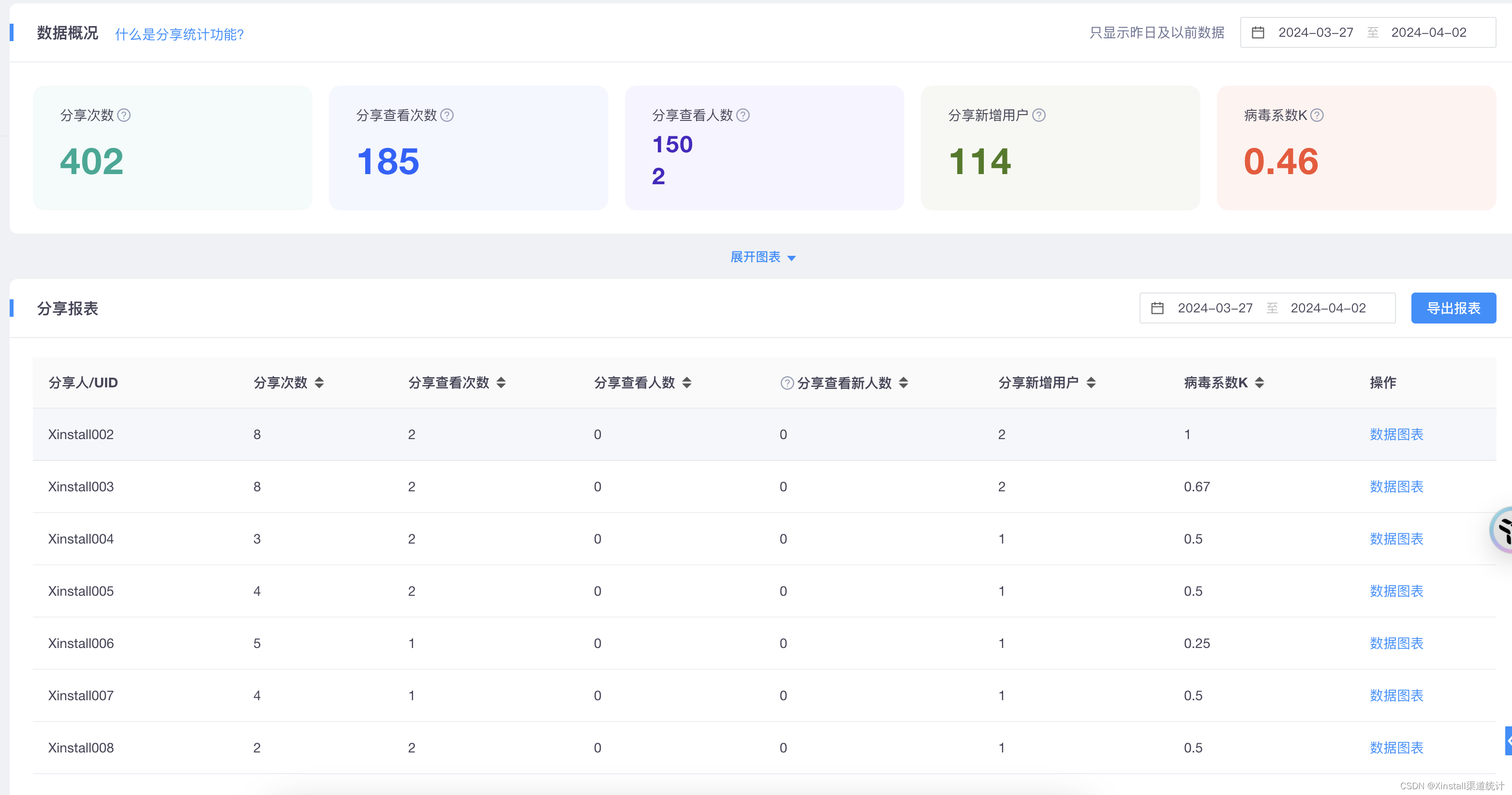The image size is (1512, 795).
Task: Click Xinstall008 in 分享人/UID column
Action: point(81,748)
